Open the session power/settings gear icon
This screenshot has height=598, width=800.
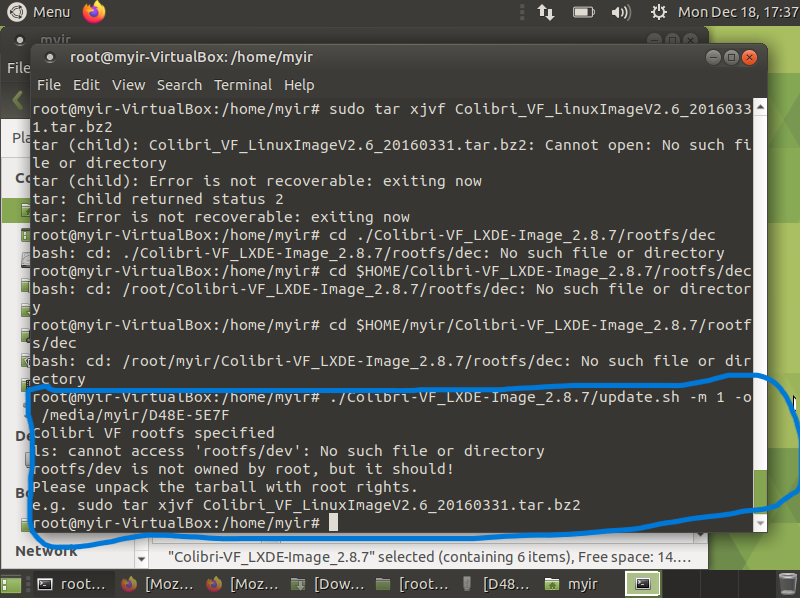point(658,12)
